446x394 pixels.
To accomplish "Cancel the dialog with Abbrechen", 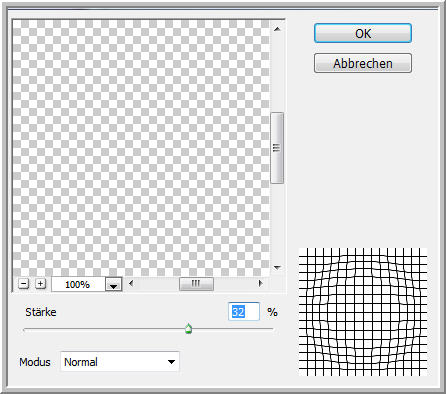I will tap(363, 63).
